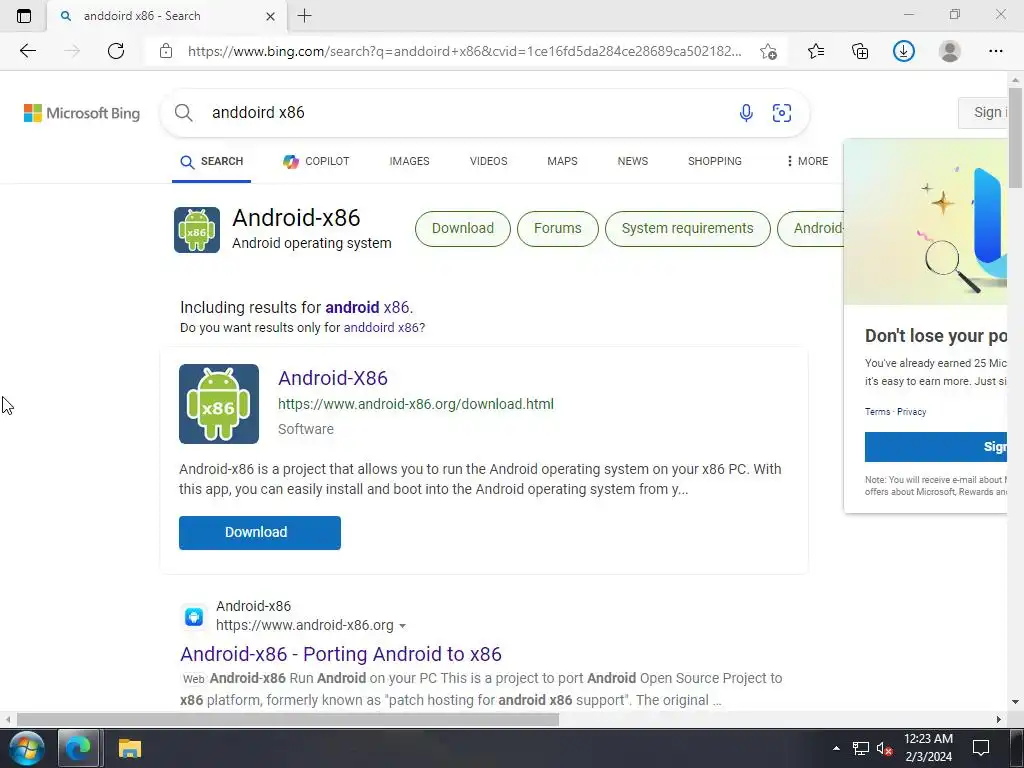Open the Android-X86 title link
The width and height of the screenshot is (1024, 768).
pos(333,378)
